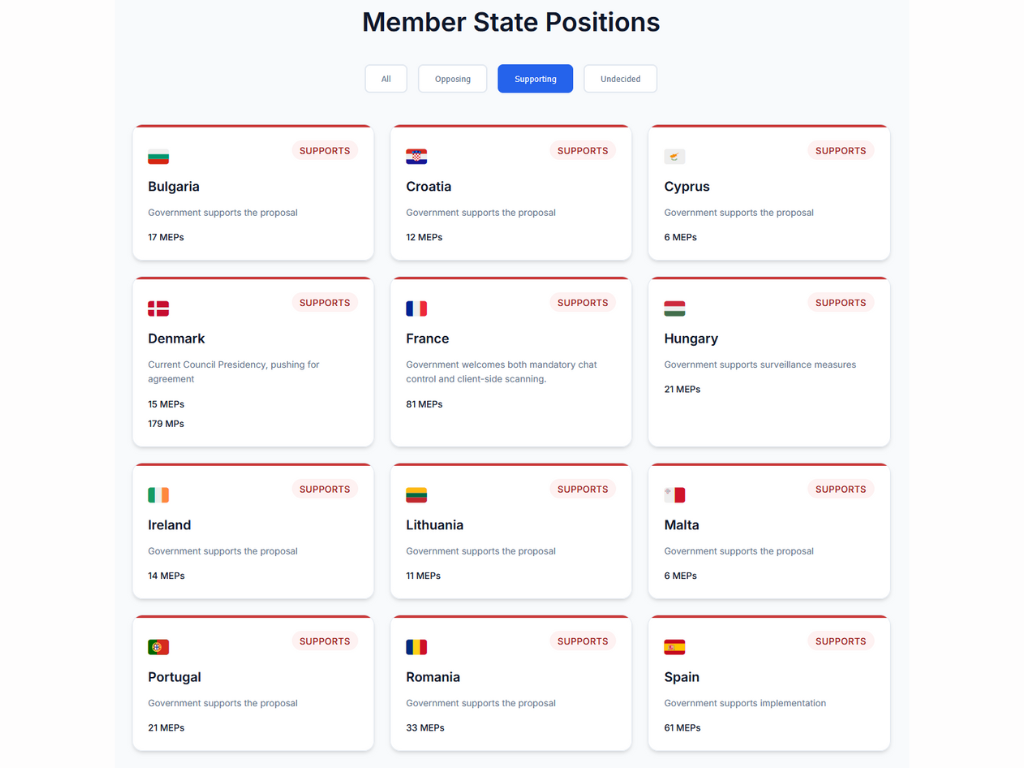Select the Supporting filter button
The image size is (1024, 768).
[535, 79]
